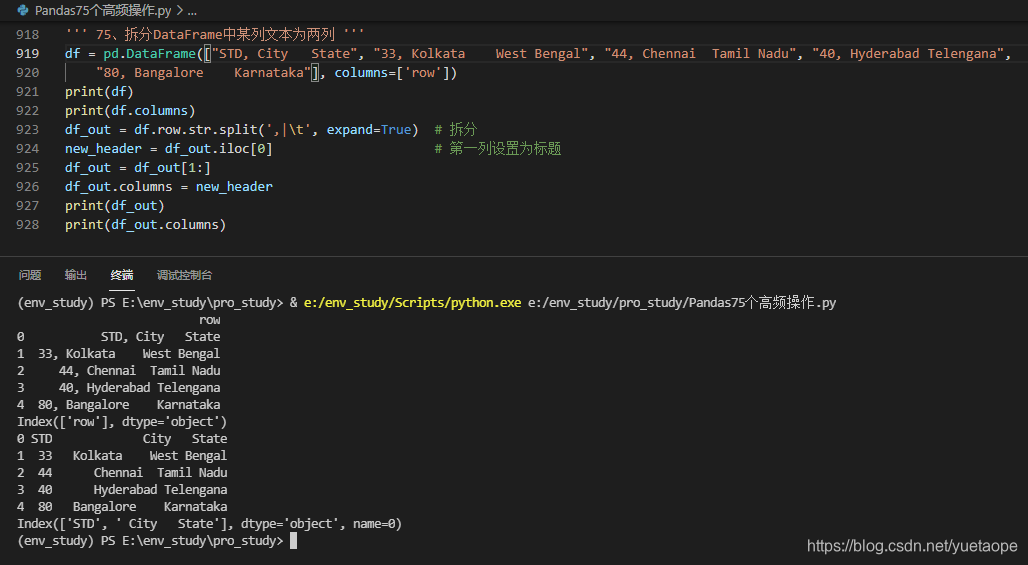Open breadcrumb file Pandas75个高频操作.py
1028x565 pixels.
pyautogui.click(x=103, y=10)
